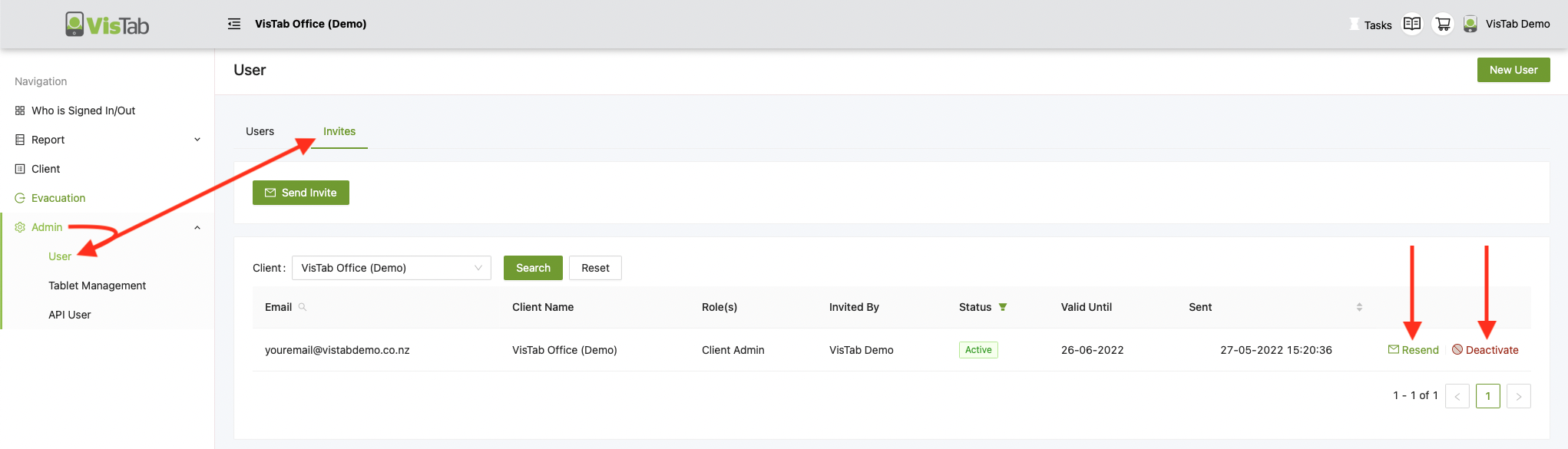Open the shopping cart icon
This screenshot has height=449, width=1568.
[1443, 24]
